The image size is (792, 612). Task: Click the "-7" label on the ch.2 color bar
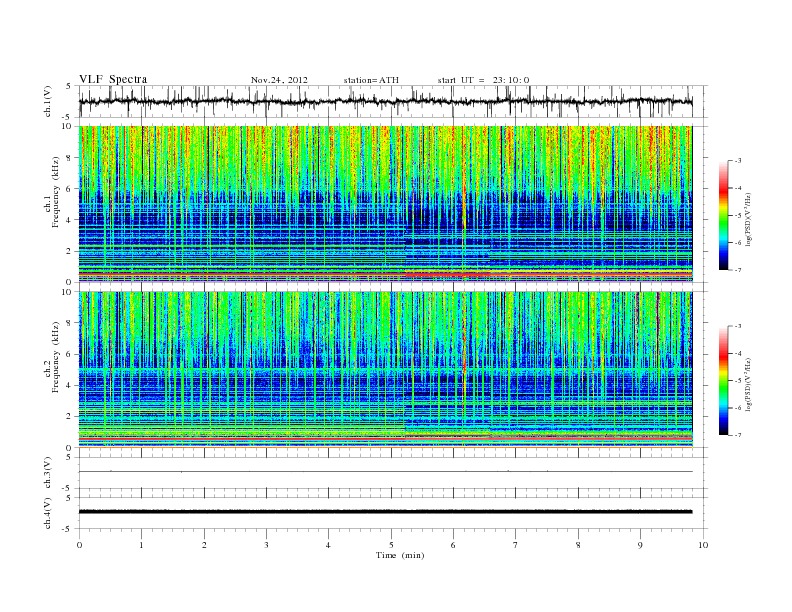click(738, 435)
